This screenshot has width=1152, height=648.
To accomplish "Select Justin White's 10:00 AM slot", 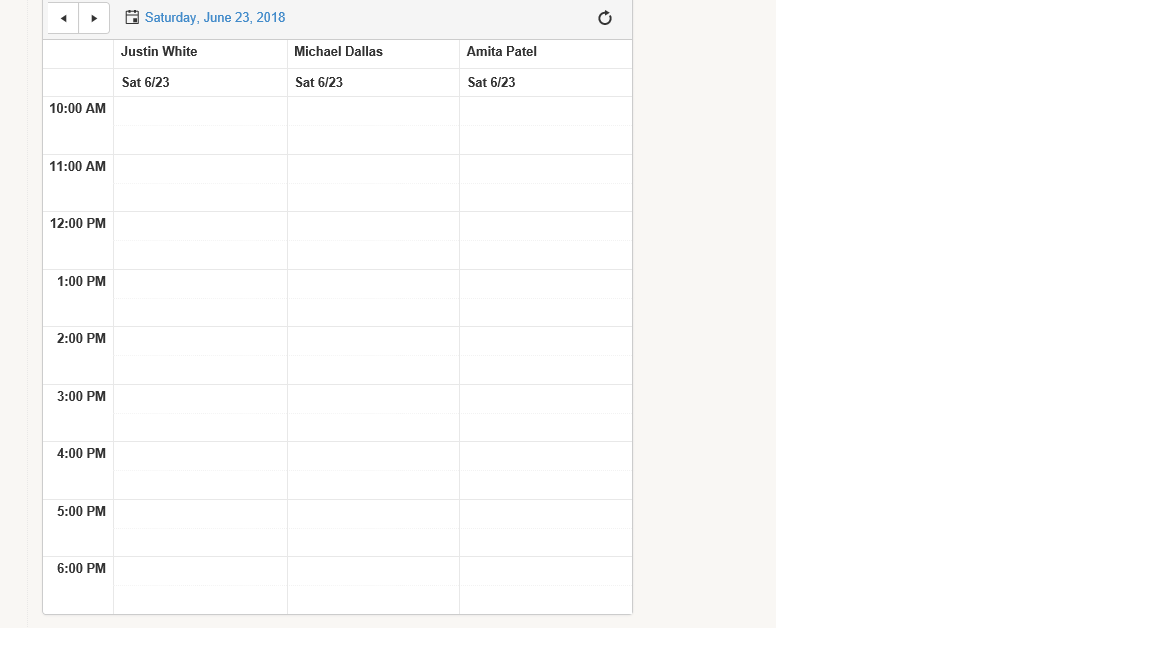I will 200,111.
